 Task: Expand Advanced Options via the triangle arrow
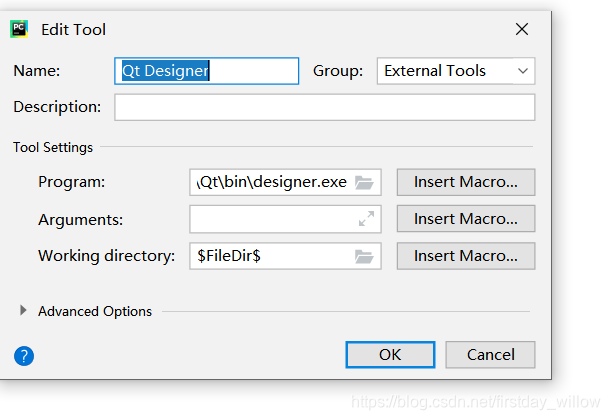pyautogui.click(x=23, y=310)
